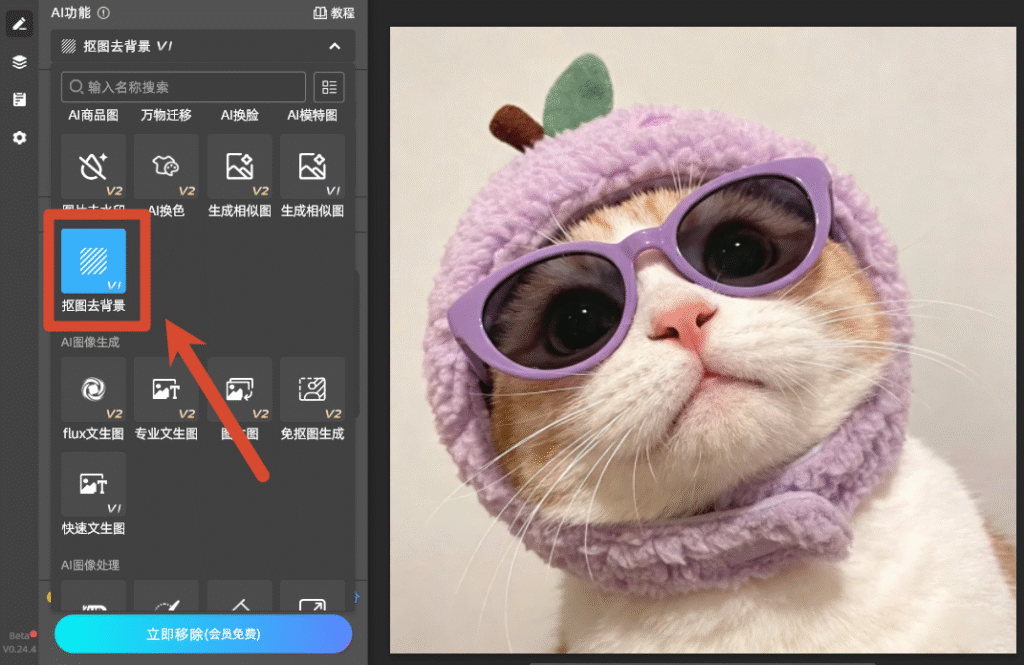This screenshot has height=665, width=1024.
Task: Open the AI换色 tool
Action: pyautogui.click(x=166, y=167)
